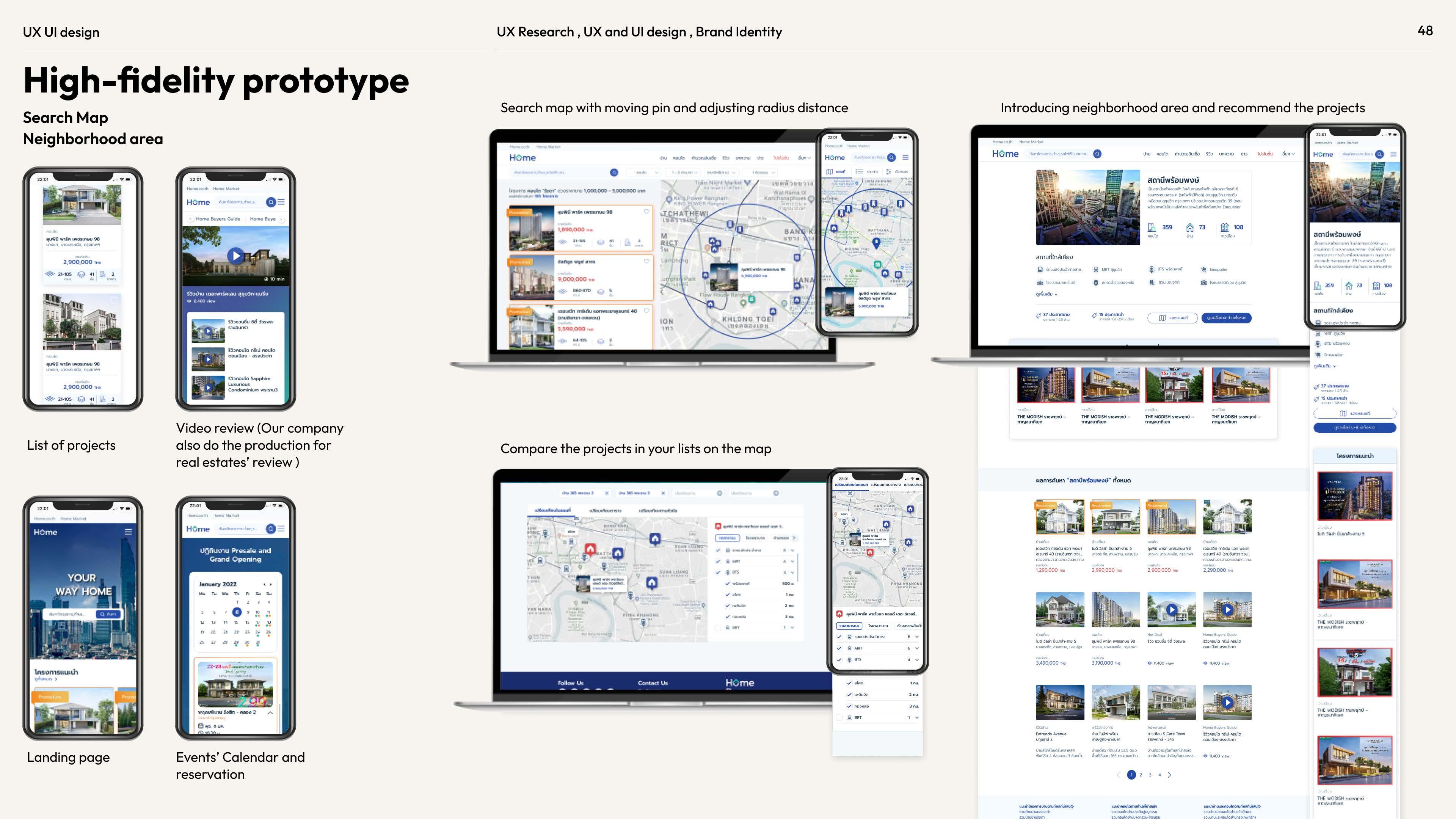The width and height of the screenshot is (1456, 819).
Task: Expand the MRT row chevron on the compare phone
Action: tap(917, 648)
